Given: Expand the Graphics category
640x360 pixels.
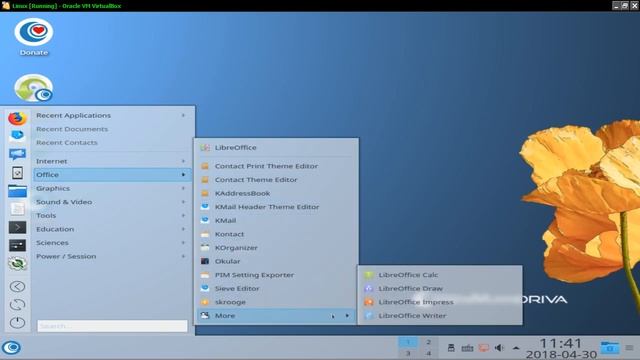Looking at the screenshot, I should click(x=112, y=188).
